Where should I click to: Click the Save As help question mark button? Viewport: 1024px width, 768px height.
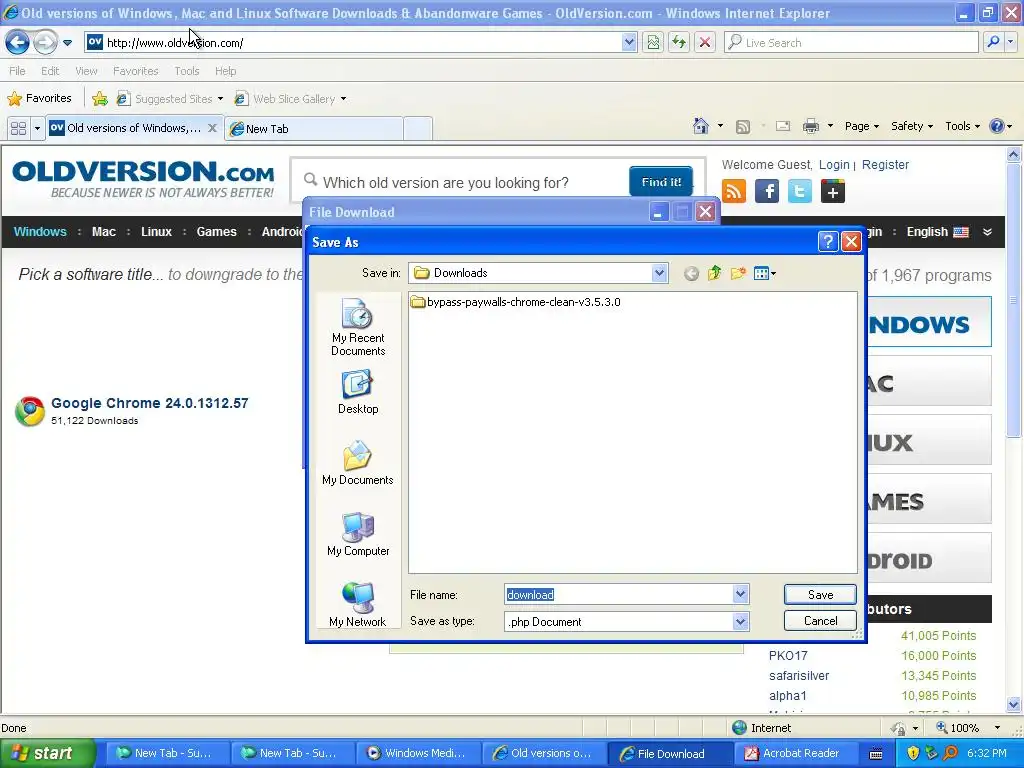coord(827,242)
